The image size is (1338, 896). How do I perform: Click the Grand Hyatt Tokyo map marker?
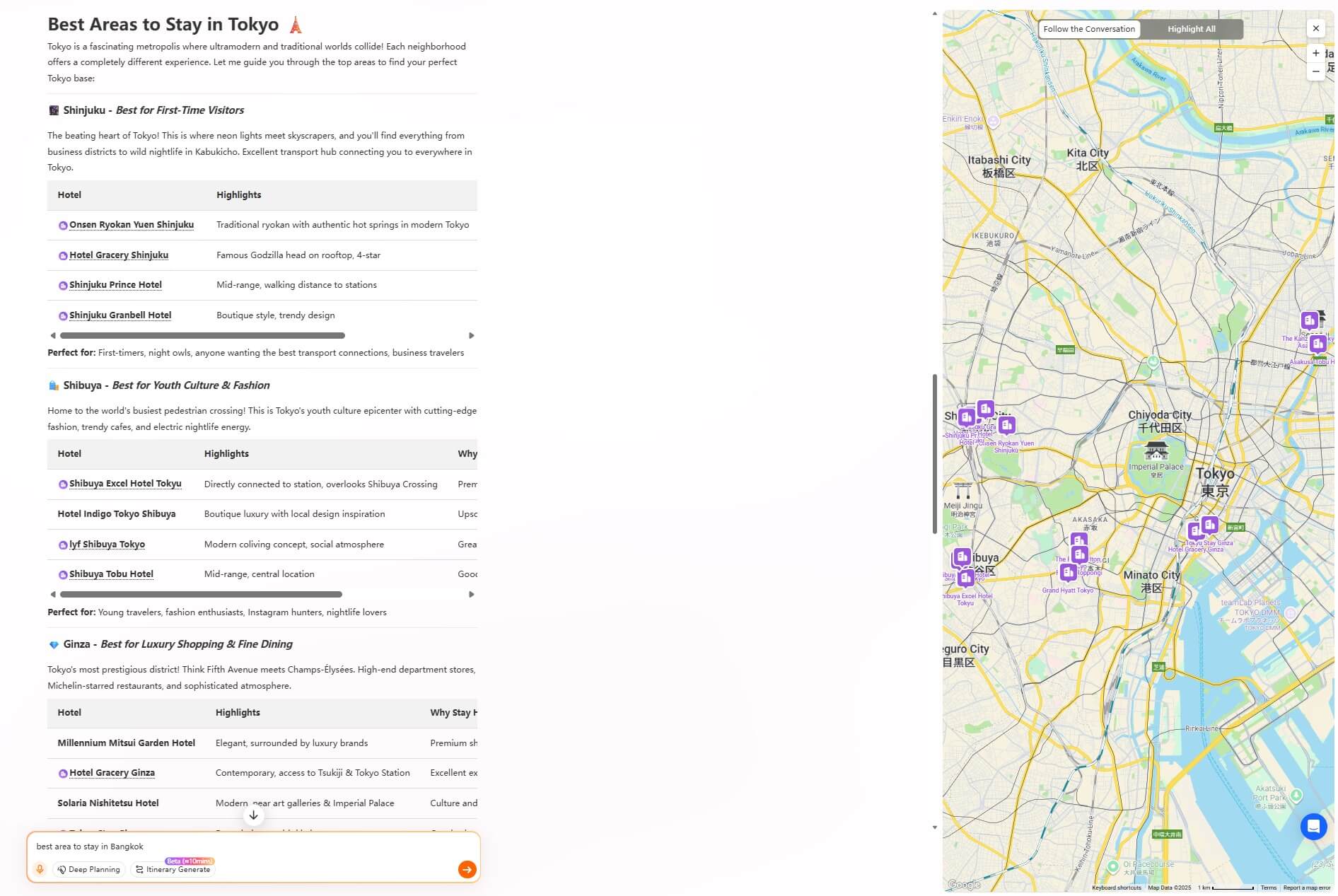click(1068, 572)
